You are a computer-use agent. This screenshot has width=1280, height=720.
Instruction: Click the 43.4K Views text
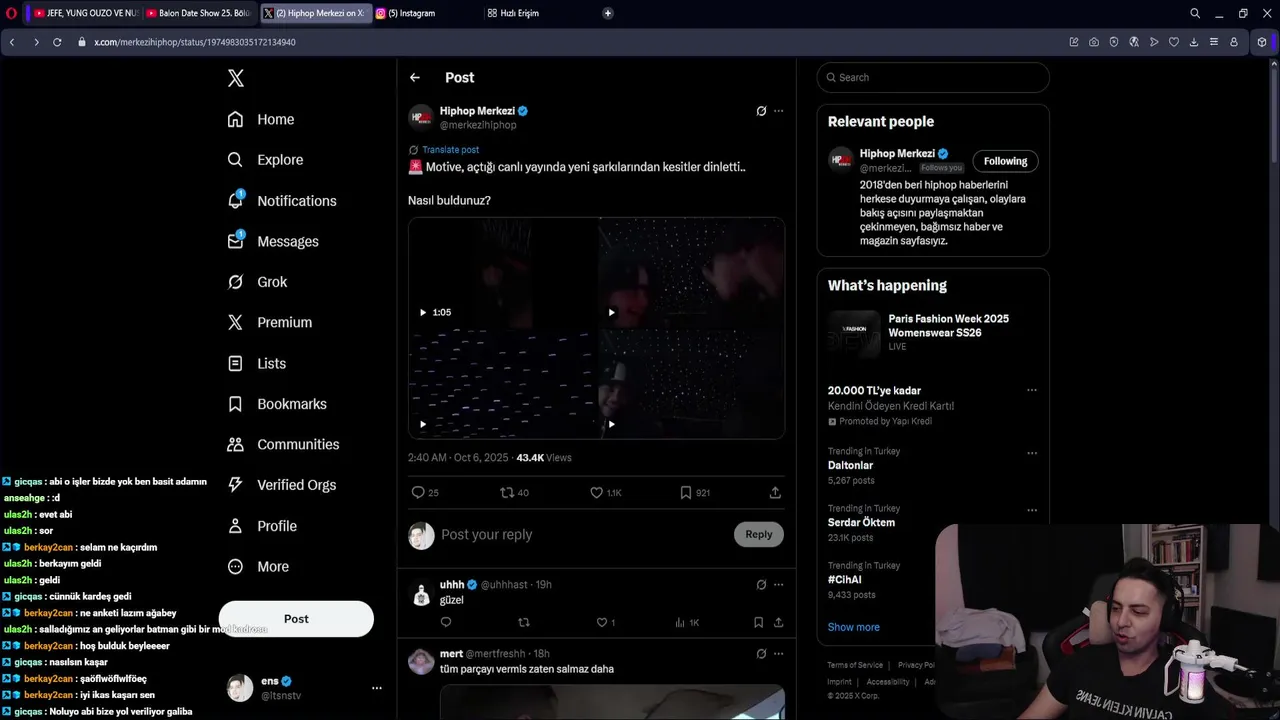(x=544, y=457)
